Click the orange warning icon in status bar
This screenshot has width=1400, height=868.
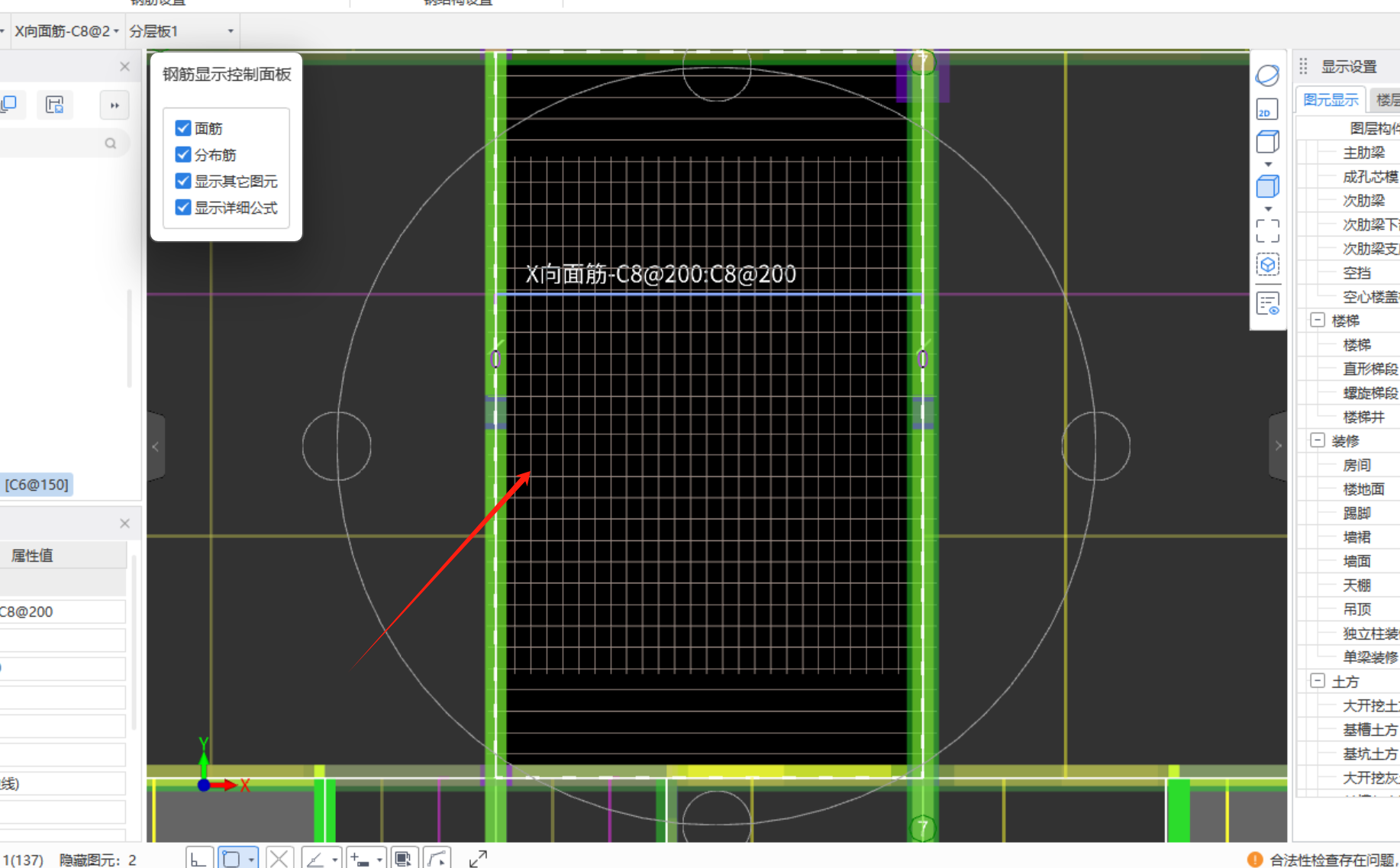tap(1254, 860)
